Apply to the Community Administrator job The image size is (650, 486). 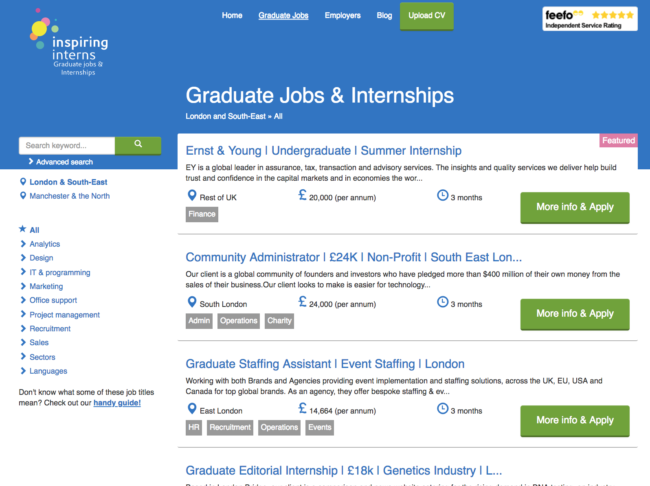(x=574, y=313)
